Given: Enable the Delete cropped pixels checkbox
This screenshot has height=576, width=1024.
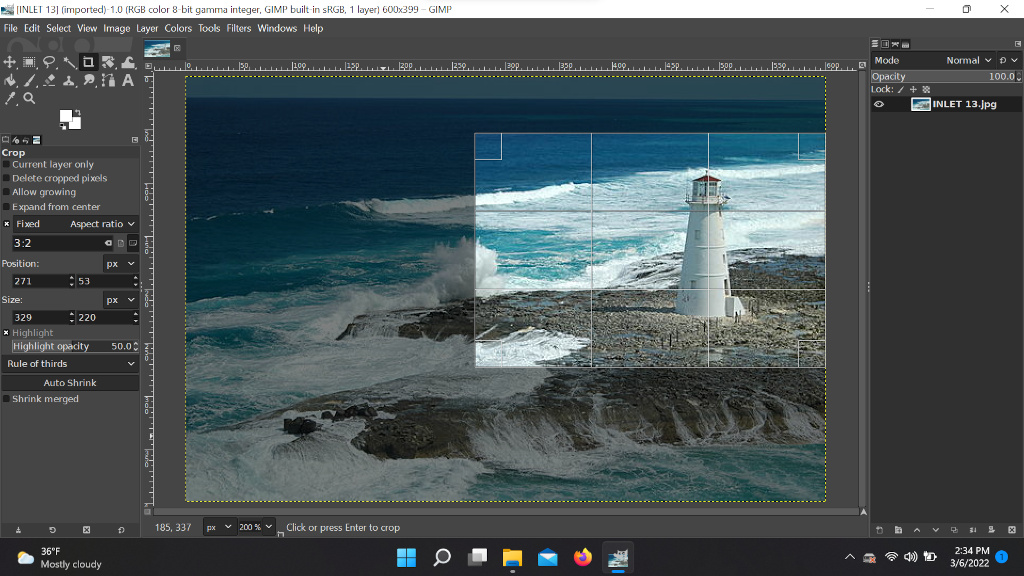Looking at the screenshot, I should (x=6, y=178).
